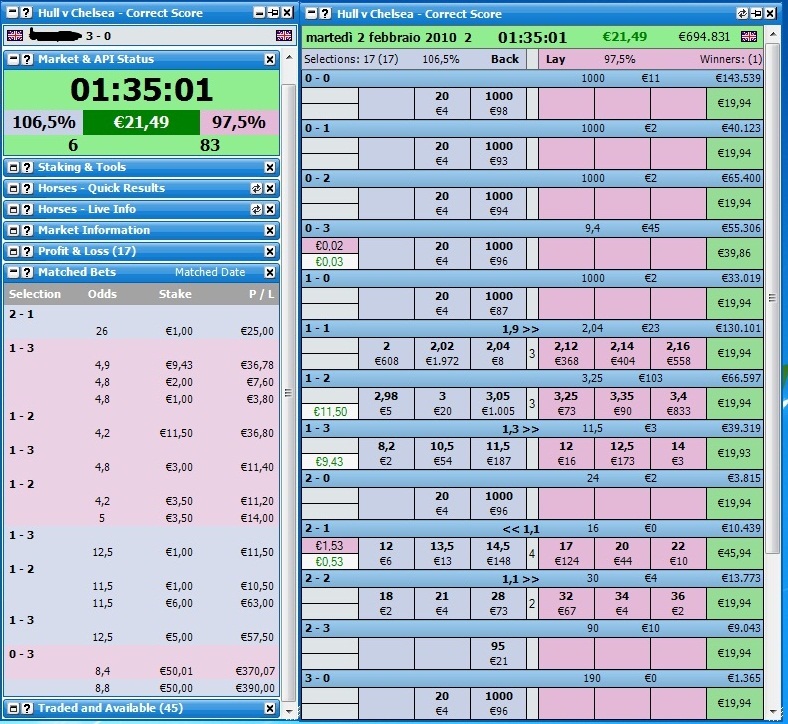
Task: Lay 1 - 3 at odds 12
Action: click(566, 453)
